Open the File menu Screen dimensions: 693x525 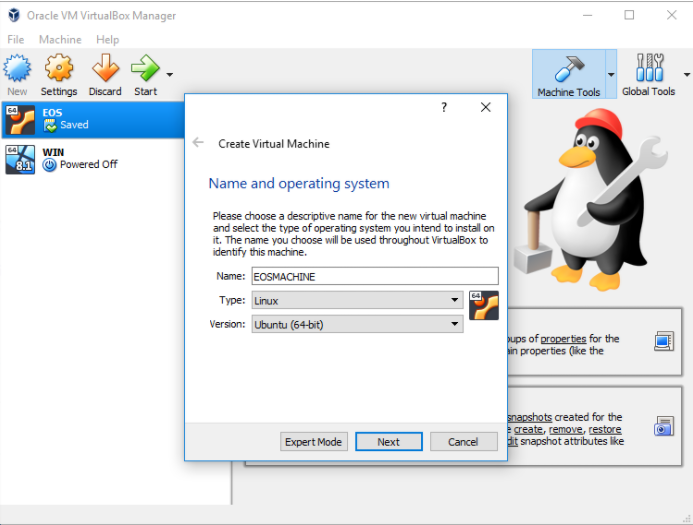pyautogui.click(x=15, y=40)
